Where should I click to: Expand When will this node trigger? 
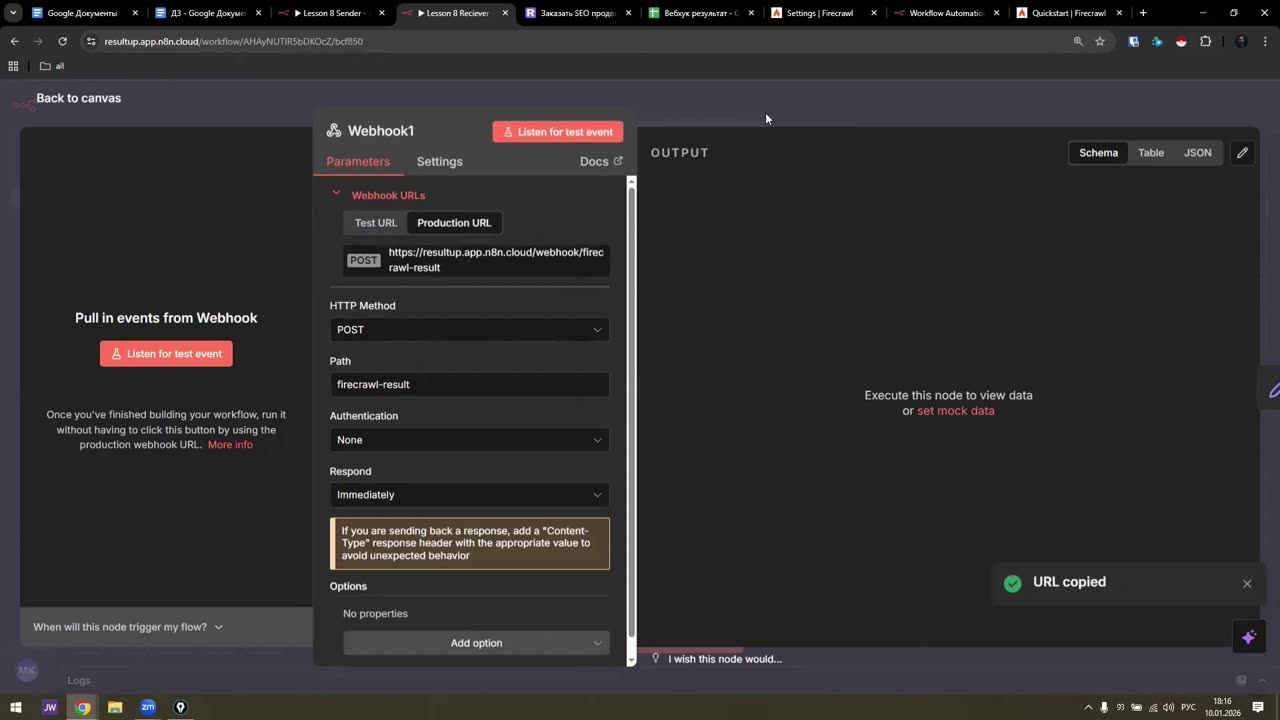(127, 627)
